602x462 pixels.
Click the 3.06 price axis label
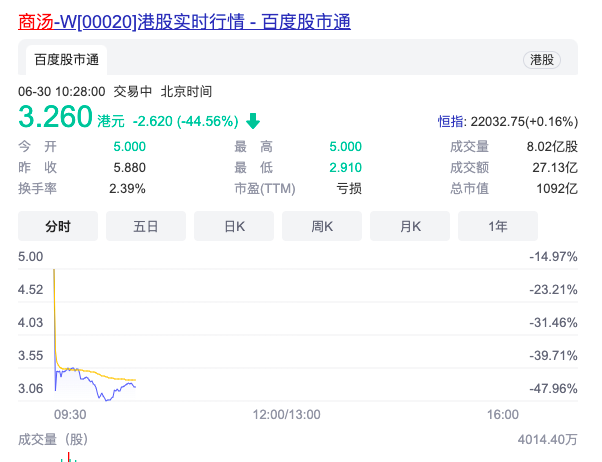(x=30, y=389)
